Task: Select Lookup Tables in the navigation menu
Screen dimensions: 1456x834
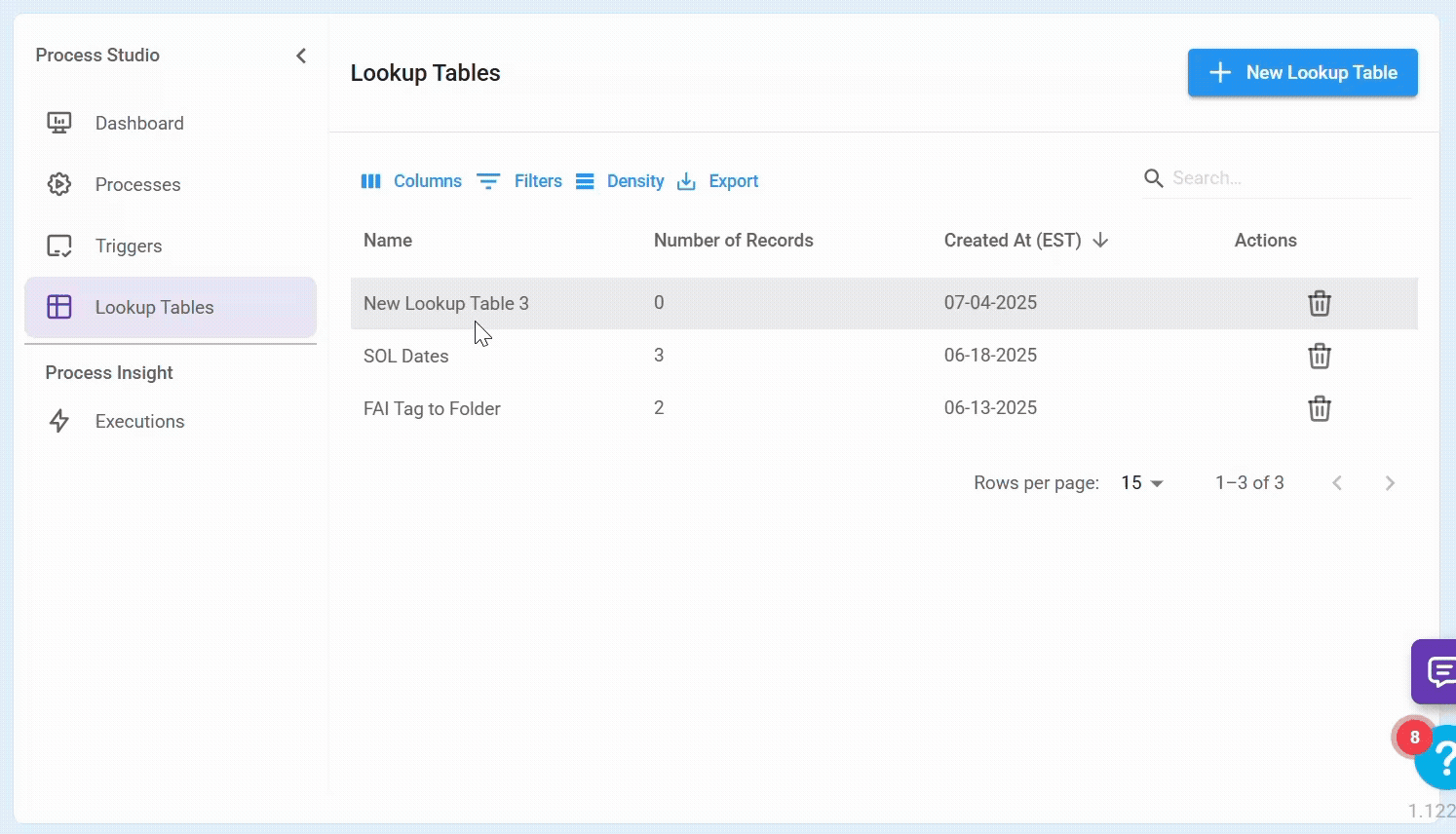Action: [x=154, y=307]
